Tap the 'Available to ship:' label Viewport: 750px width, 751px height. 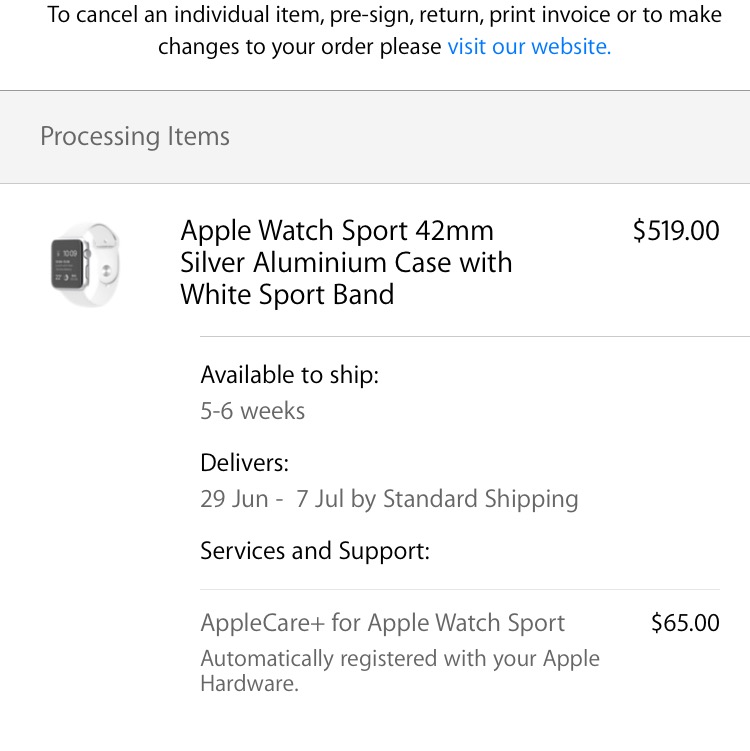point(289,375)
